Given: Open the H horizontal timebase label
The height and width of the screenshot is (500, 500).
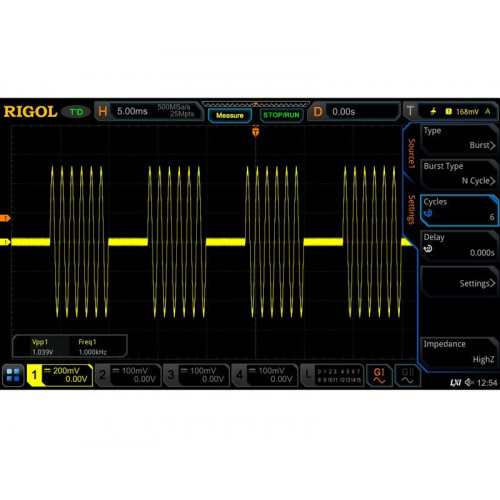Looking at the screenshot, I should 103,111.
